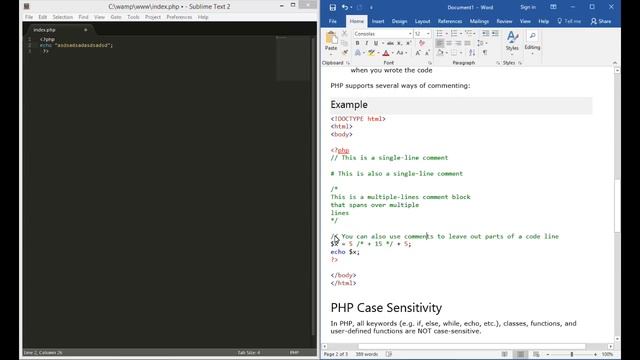
Task: Apply red font color
Action: pyautogui.click(x=386, y=53)
